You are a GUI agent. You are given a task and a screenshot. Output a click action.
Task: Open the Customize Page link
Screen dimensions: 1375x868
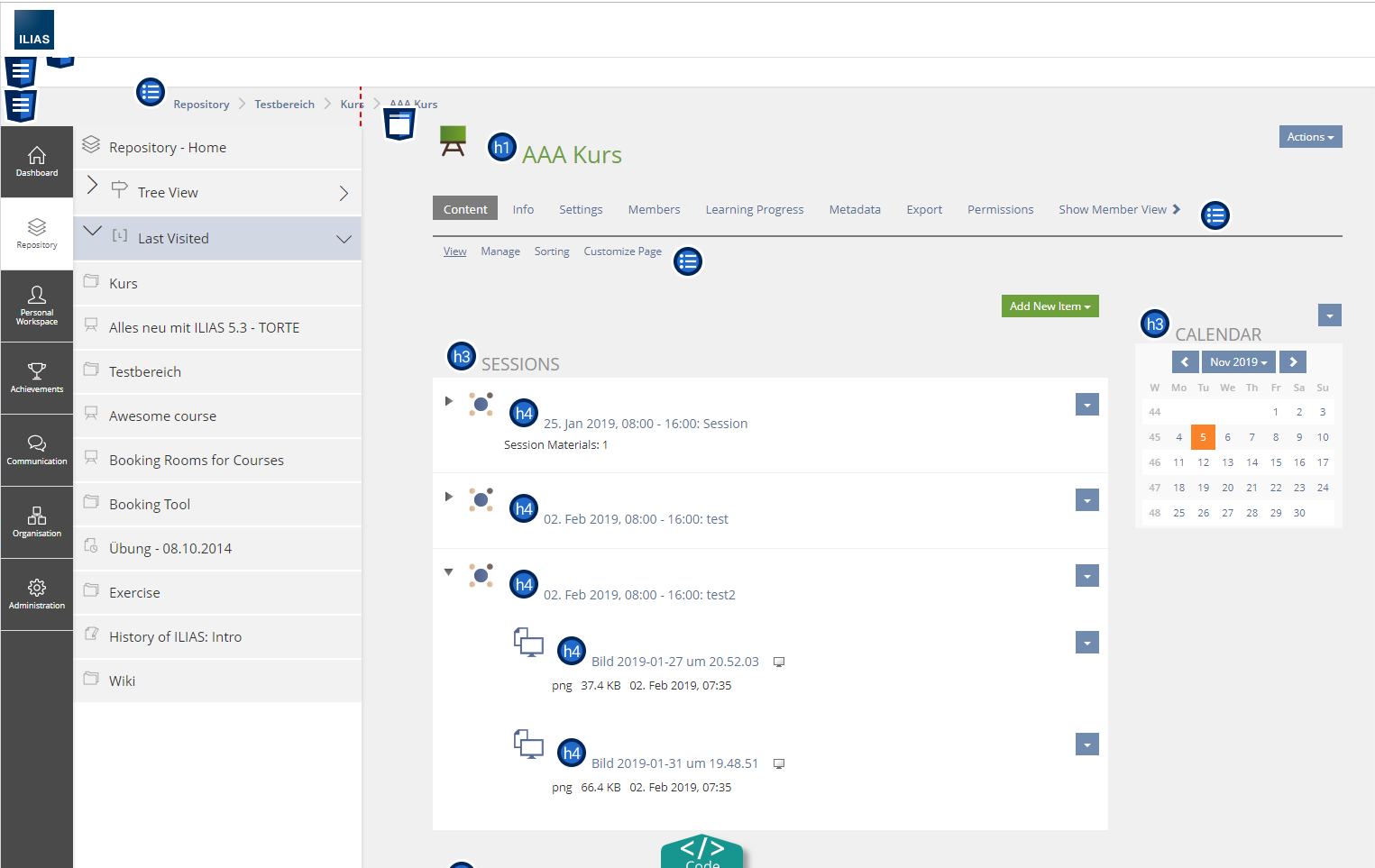click(622, 251)
